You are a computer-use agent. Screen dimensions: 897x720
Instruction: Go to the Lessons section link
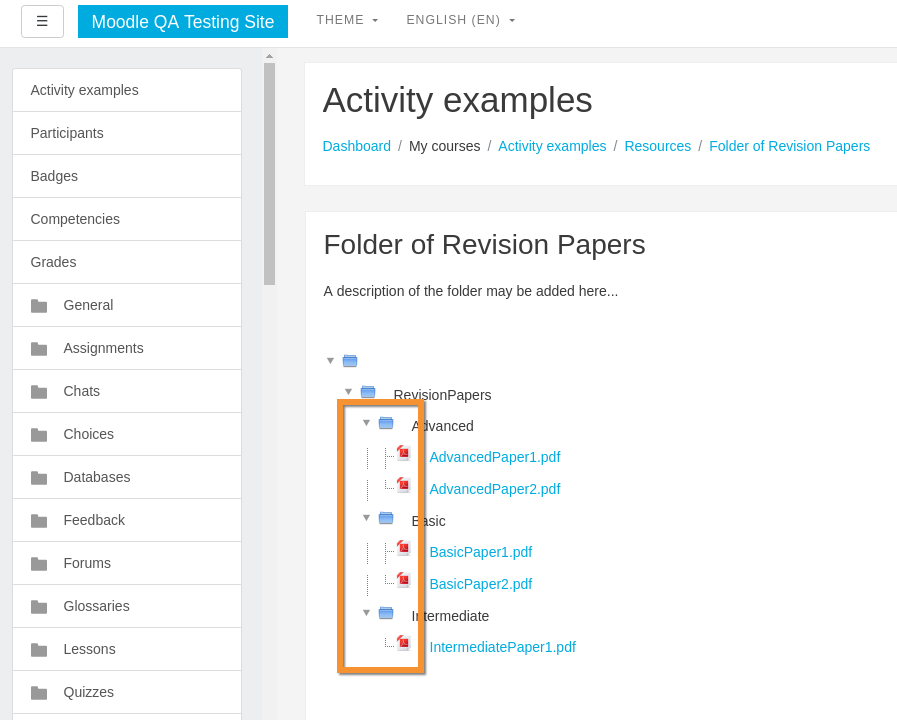point(89,649)
